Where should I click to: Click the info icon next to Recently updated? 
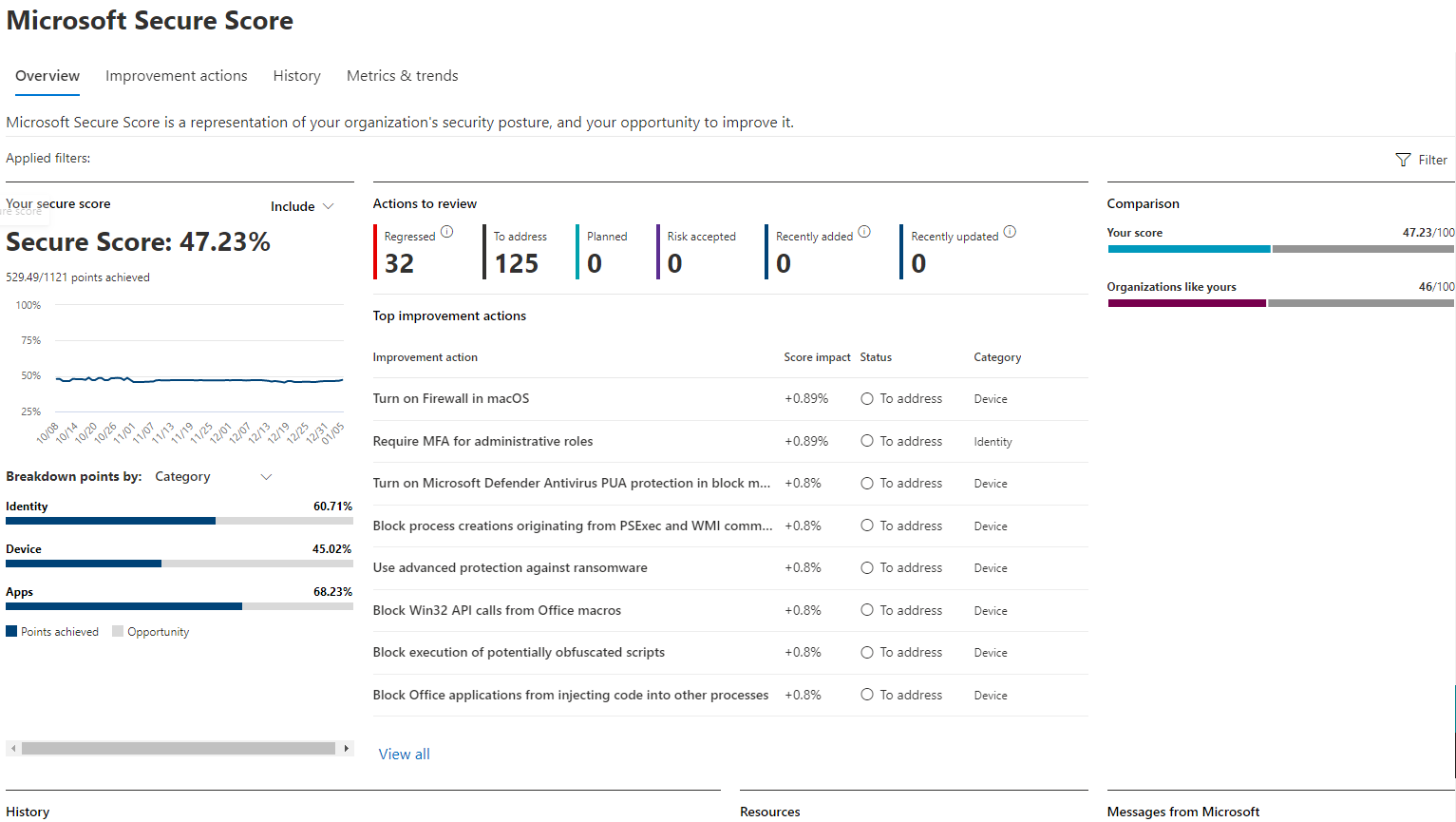(x=1010, y=231)
